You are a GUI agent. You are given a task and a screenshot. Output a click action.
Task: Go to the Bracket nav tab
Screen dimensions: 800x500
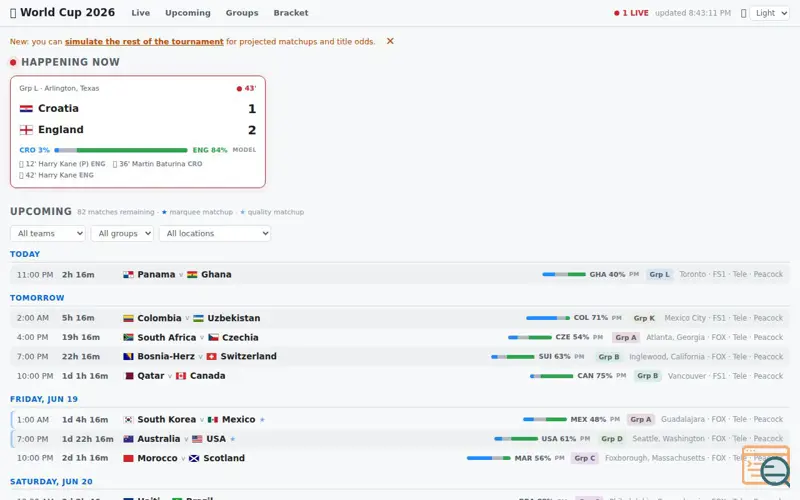click(x=291, y=13)
